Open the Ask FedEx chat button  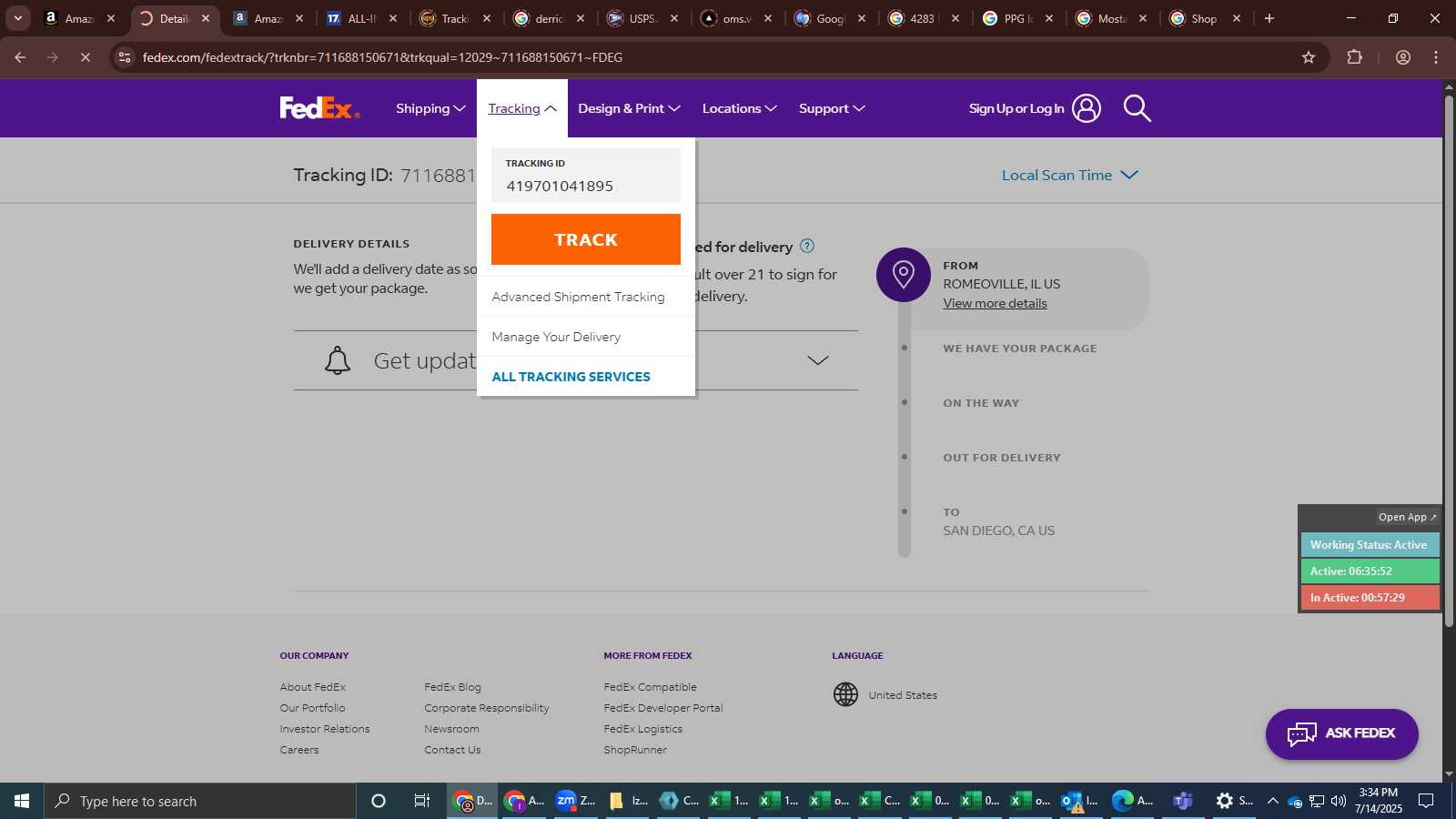point(1341,733)
